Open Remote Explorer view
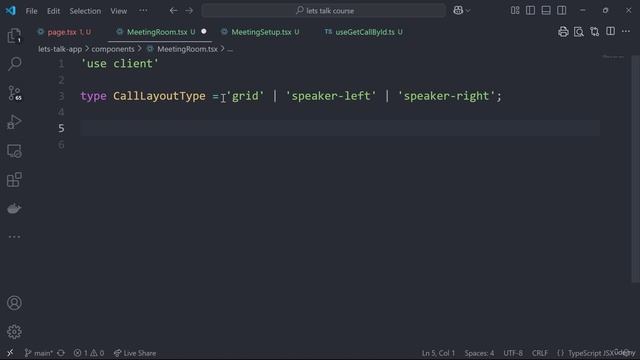 pos(14,151)
